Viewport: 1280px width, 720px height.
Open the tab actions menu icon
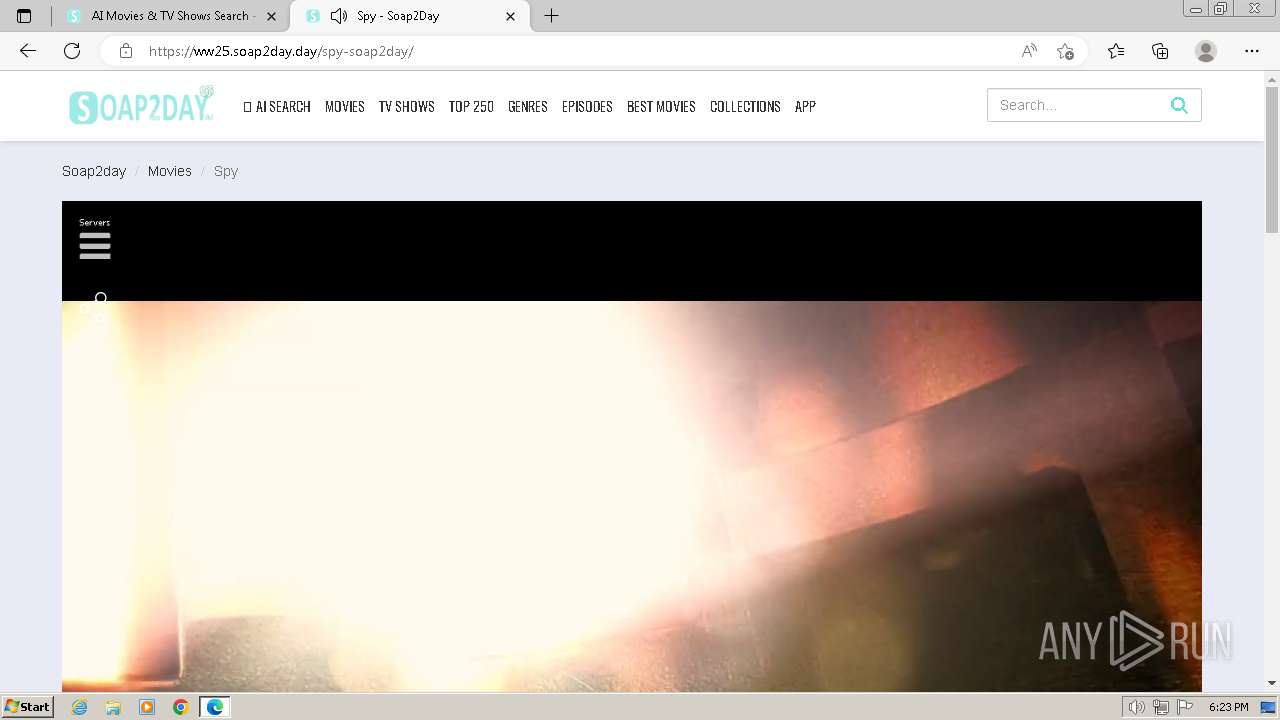click(24, 16)
